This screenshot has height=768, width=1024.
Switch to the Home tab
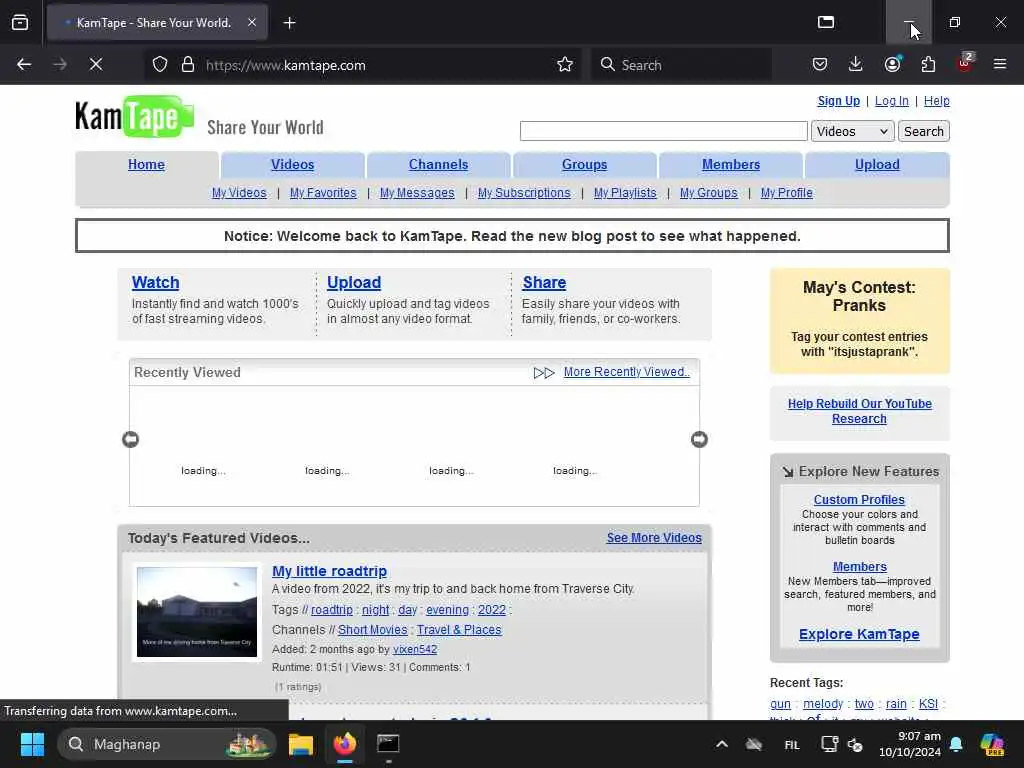point(146,165)
